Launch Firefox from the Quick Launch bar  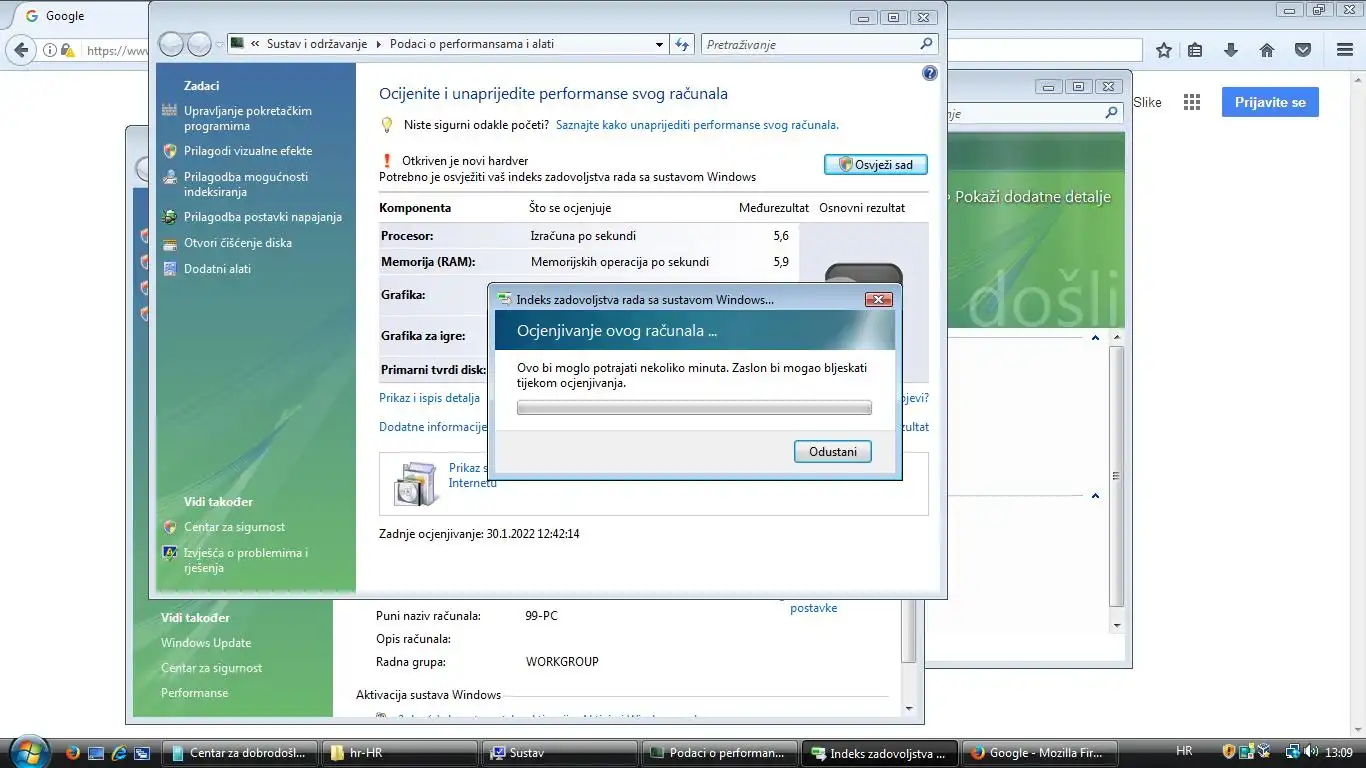pos(72,753)
